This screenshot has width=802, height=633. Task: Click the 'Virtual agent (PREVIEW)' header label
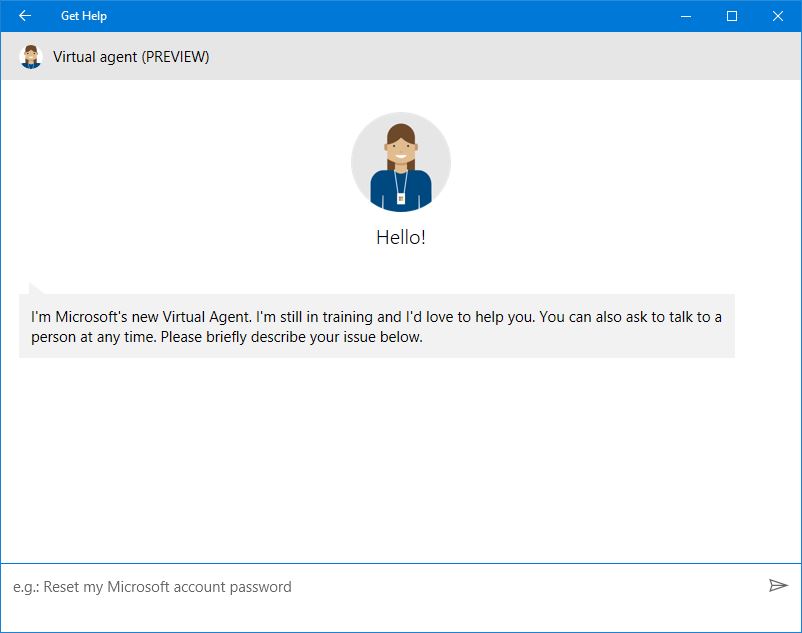coord(131,57)
